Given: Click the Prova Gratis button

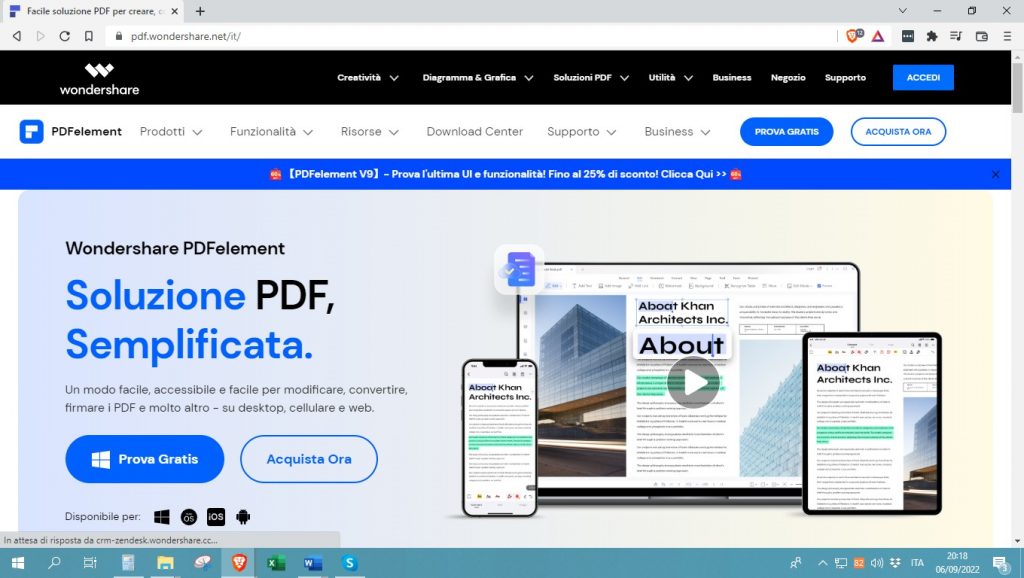Looking at the screenshot, I should point(144,459).
